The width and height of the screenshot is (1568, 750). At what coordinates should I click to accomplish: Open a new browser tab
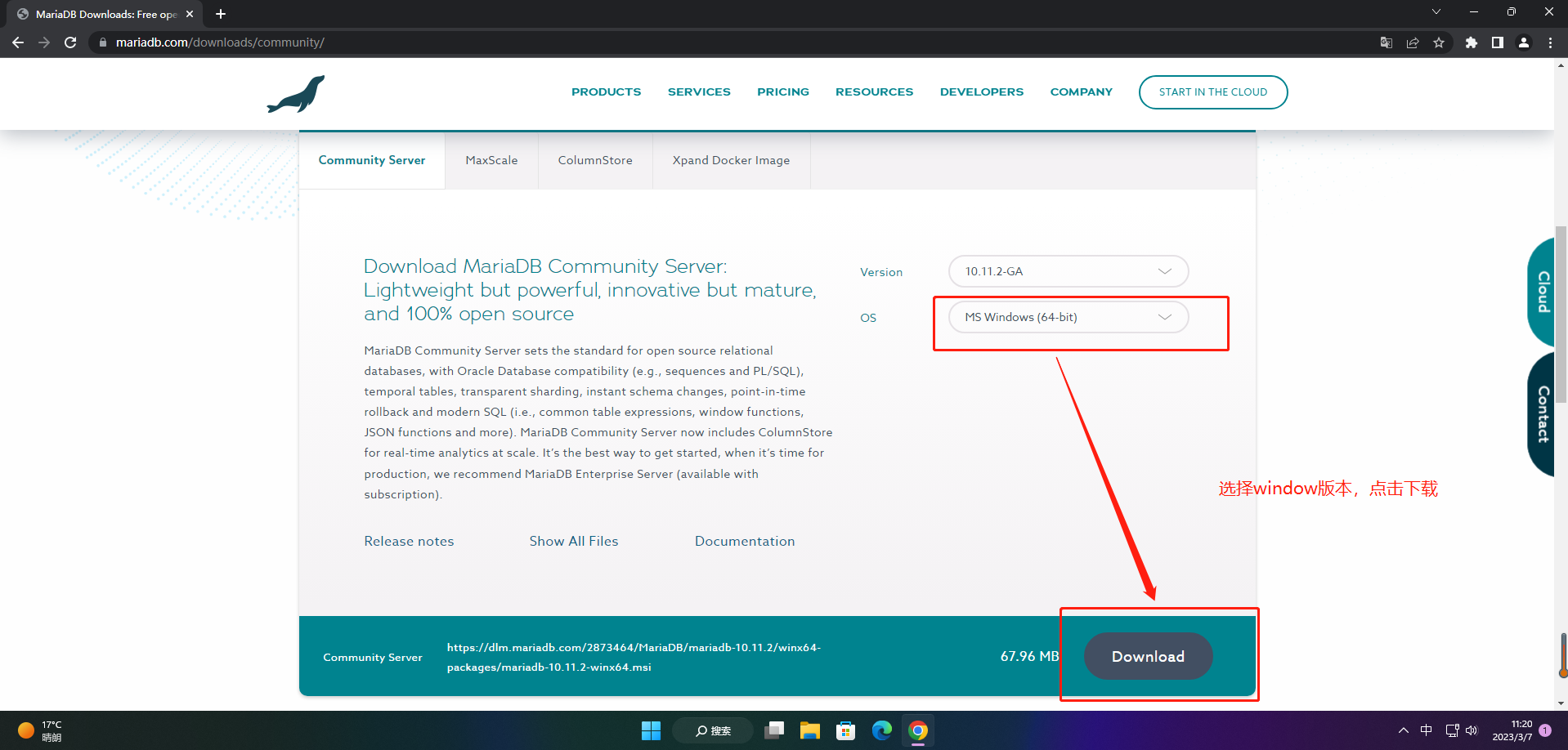(221, 14)
